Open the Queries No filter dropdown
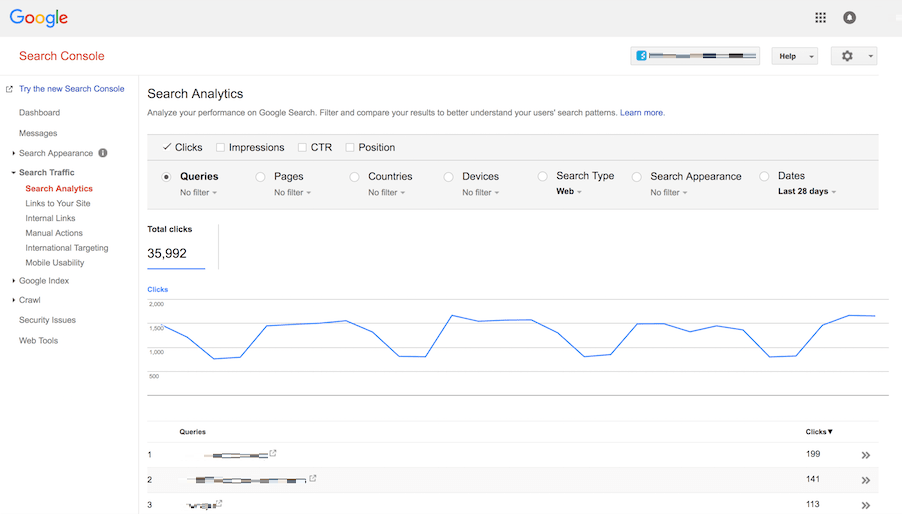This screenshot has height=514, width=902. coord(198,193)
